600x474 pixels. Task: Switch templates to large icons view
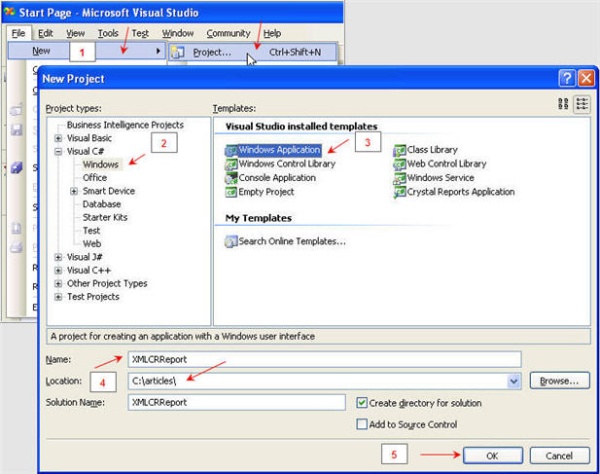pos(563,104)
